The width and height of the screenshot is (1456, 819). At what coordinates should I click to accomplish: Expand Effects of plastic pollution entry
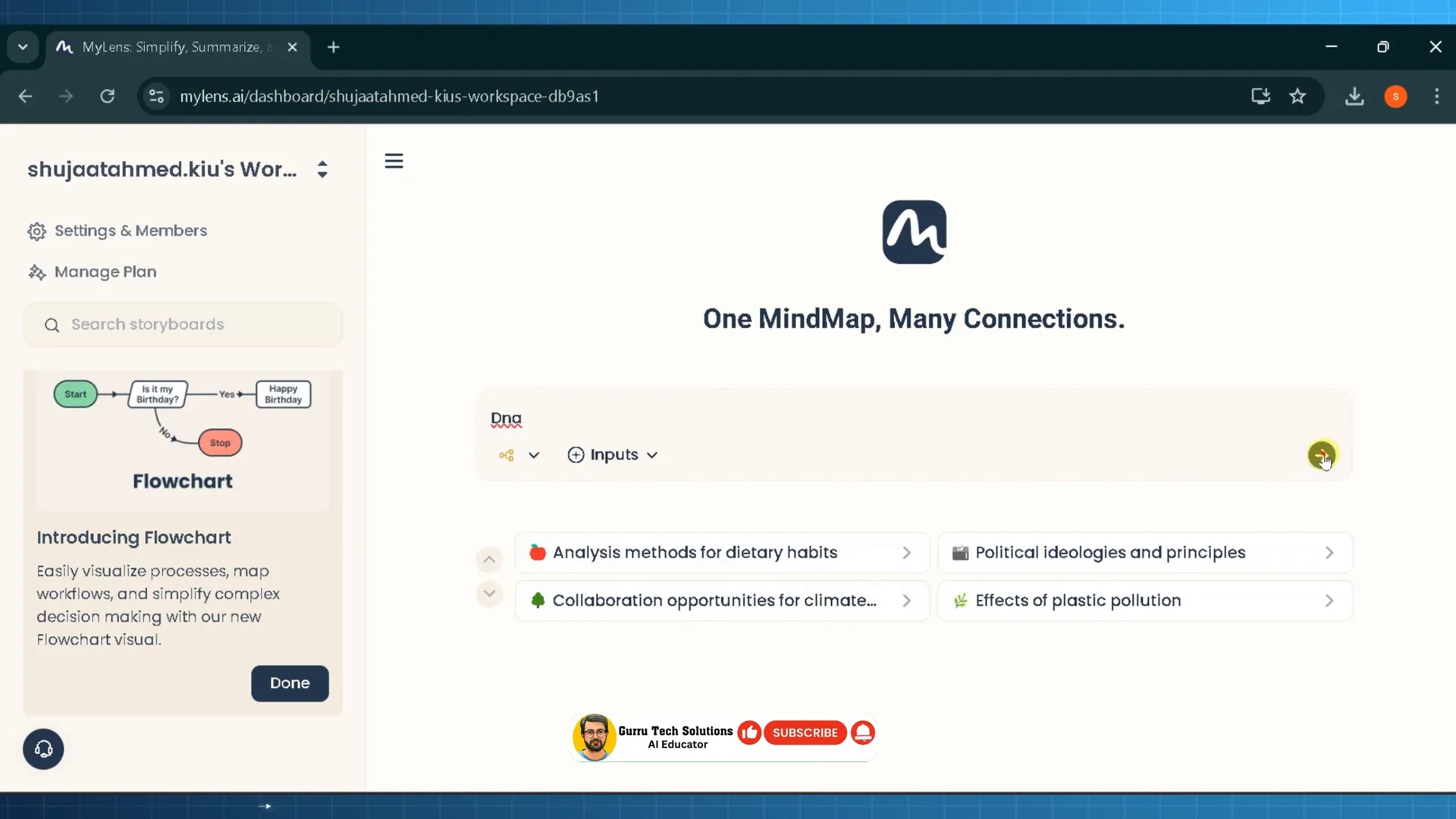pos(1330,600)
